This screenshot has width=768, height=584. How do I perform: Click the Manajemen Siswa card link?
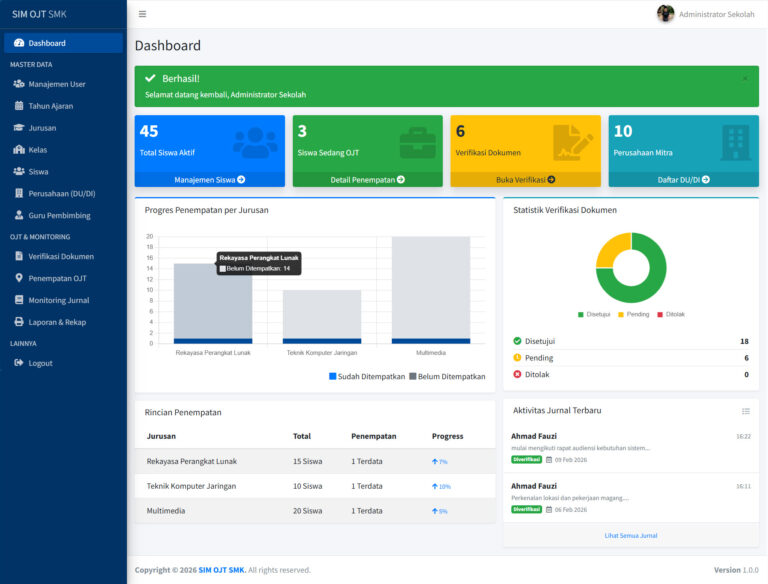[x=209, y=180]
